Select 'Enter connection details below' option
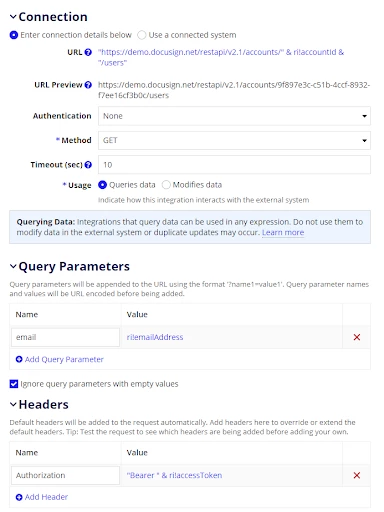 coord(14,35)
